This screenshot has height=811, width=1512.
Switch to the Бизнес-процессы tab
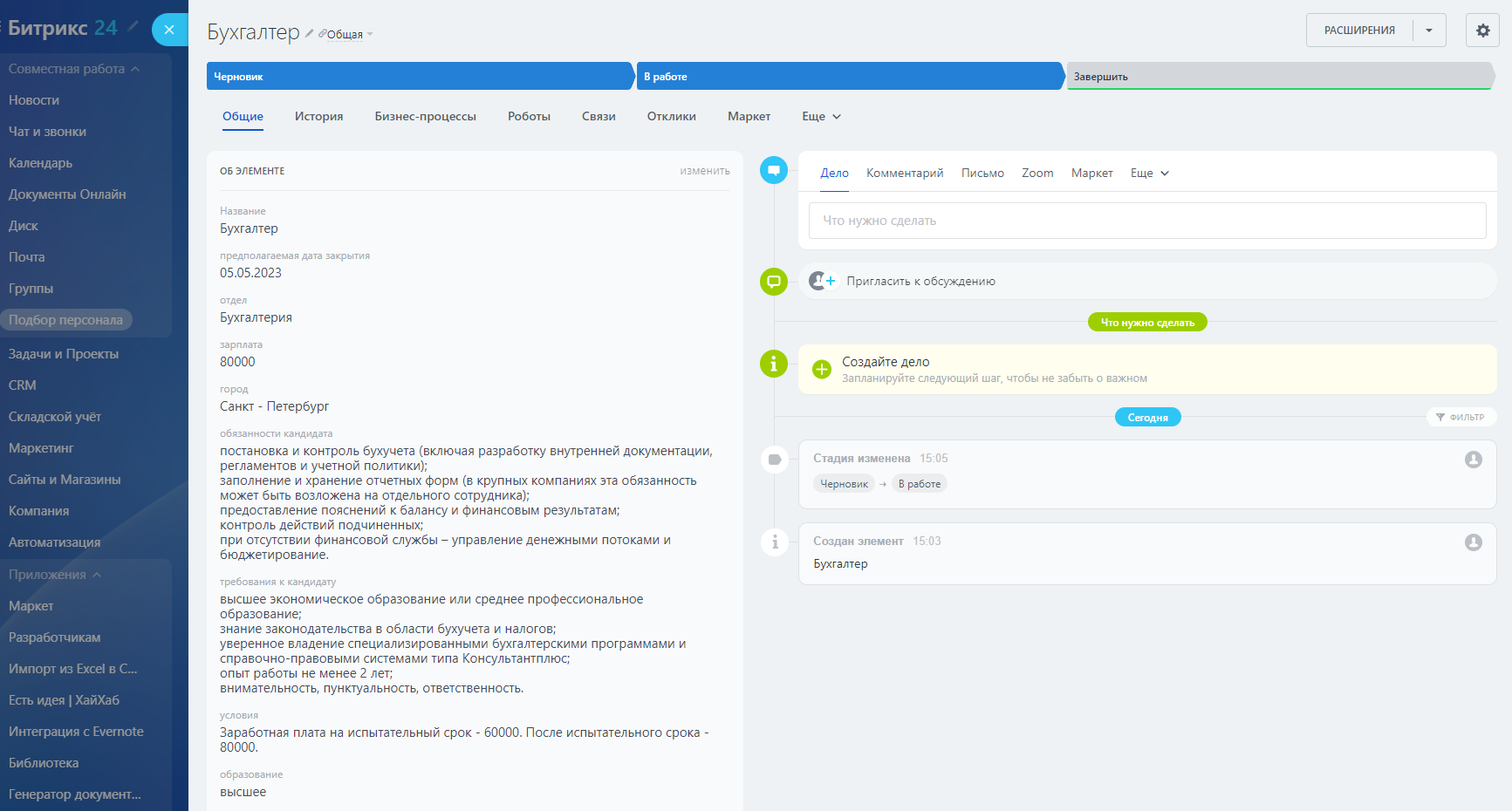(426, 117)
